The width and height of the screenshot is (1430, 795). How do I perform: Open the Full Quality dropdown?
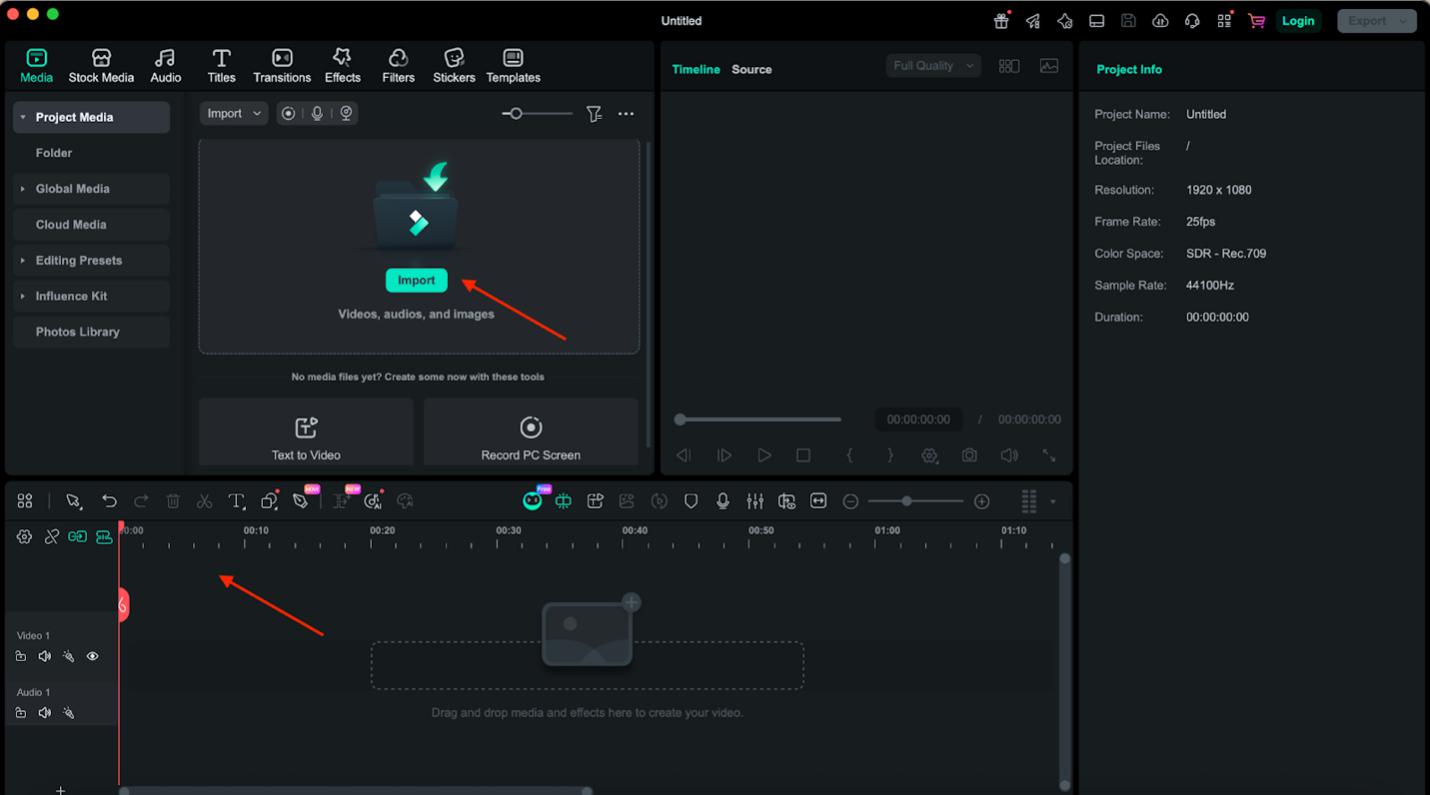click(932, 66)
